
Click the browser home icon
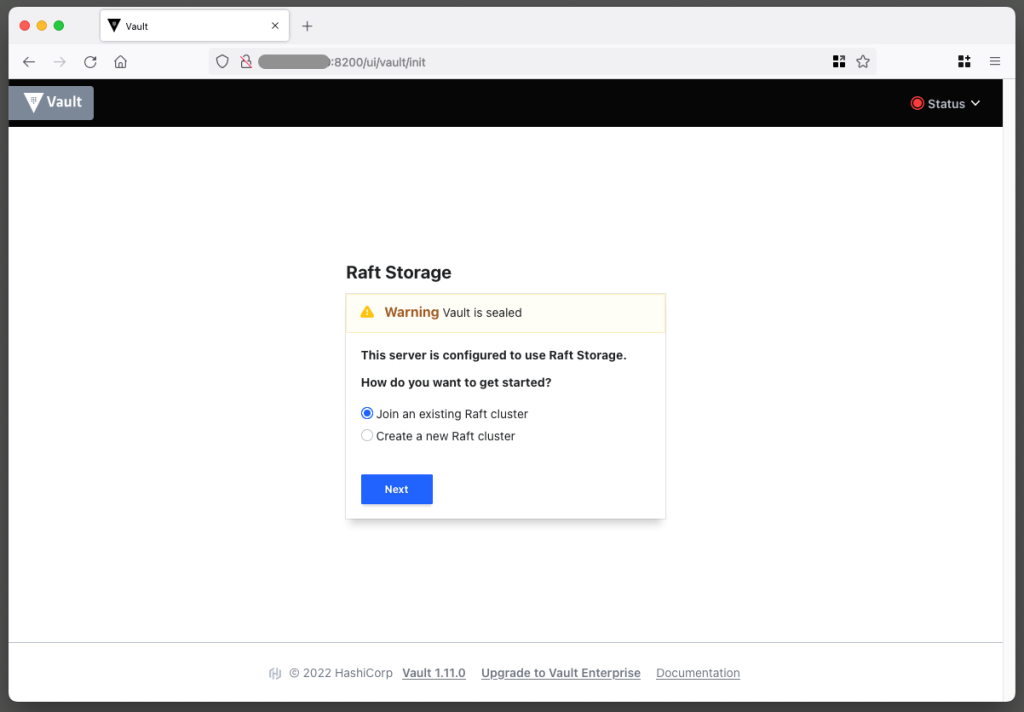(120, 61)
